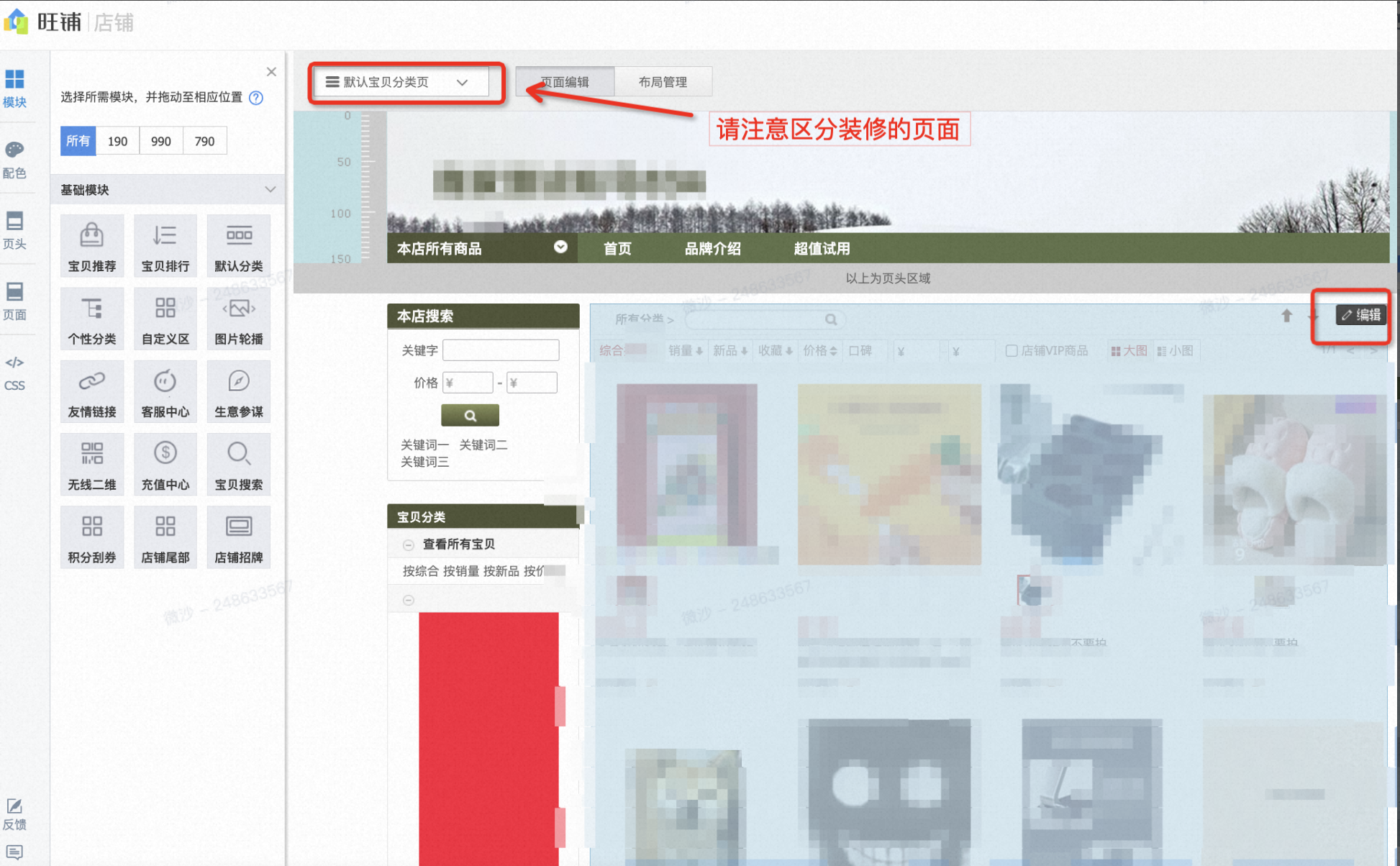Click the 关键词三 keyword link
The width and height of the screenshot is (1400, 866).
tap(424, 462)
